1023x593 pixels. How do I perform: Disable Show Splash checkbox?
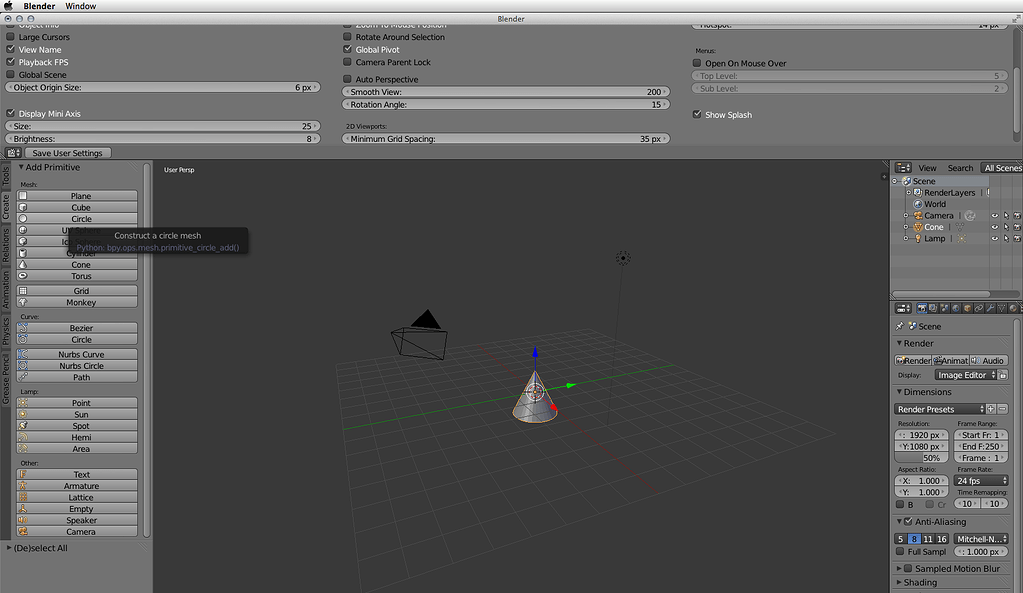point(697,114)
